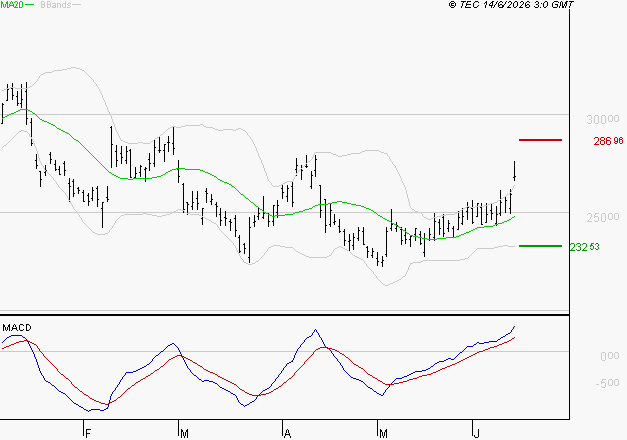The image size is (627, 440).
Task: Click the BBands legend label
Action: [56, 5]
